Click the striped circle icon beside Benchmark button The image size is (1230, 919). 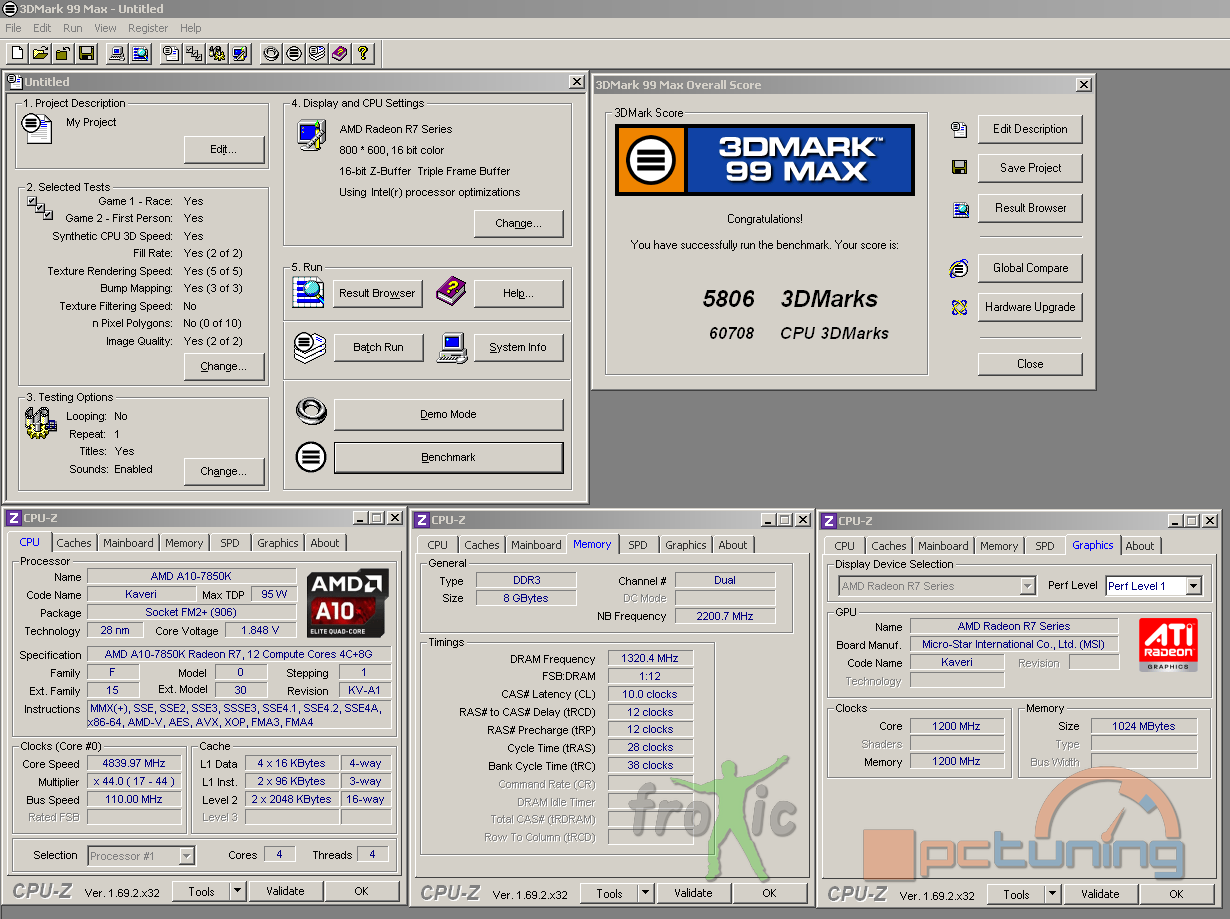pyautogui.click(x=311, y=457)
